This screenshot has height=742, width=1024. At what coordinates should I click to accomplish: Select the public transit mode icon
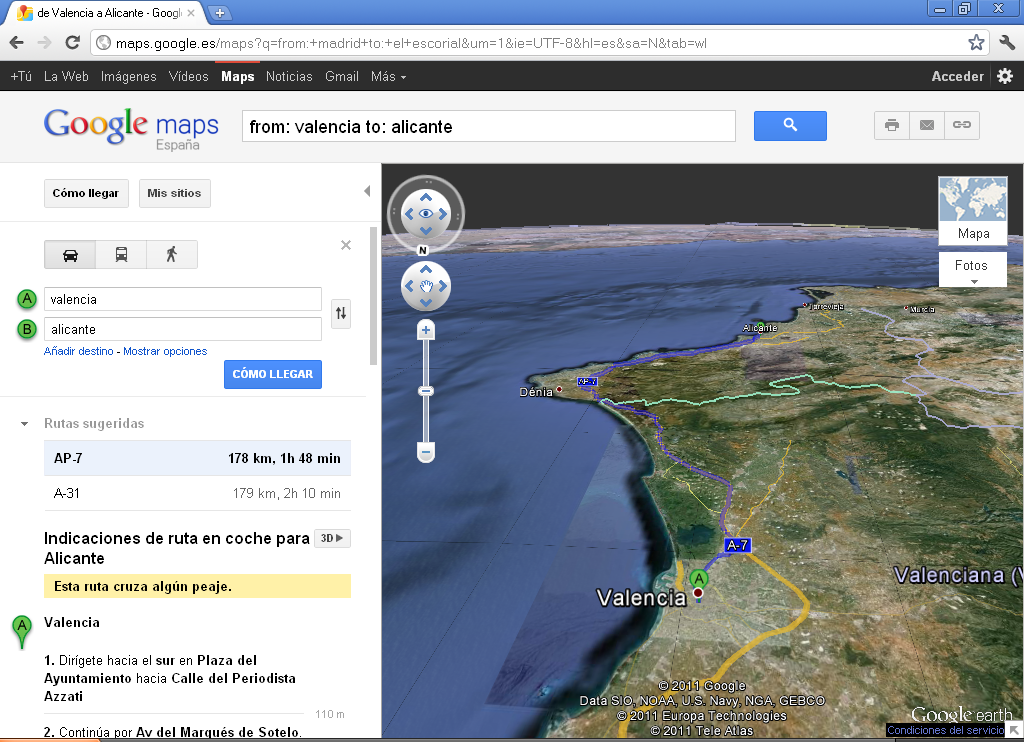tap(120, 254)
